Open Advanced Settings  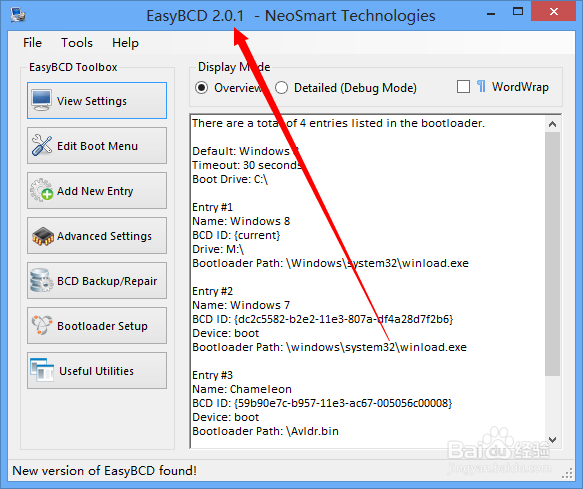[x=97, y=236]
